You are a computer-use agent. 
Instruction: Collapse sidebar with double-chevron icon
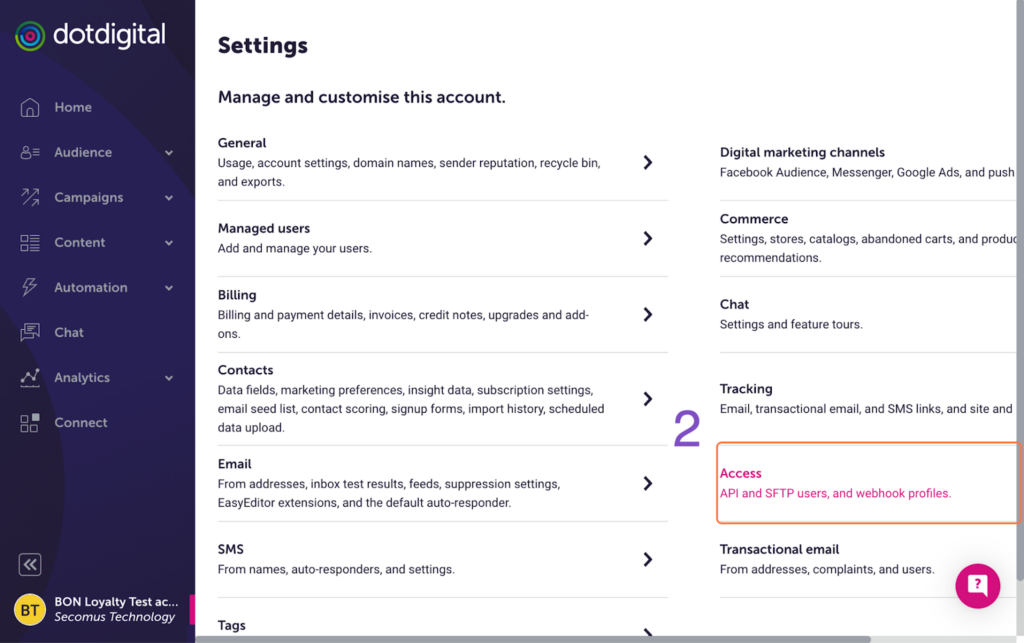30,565
